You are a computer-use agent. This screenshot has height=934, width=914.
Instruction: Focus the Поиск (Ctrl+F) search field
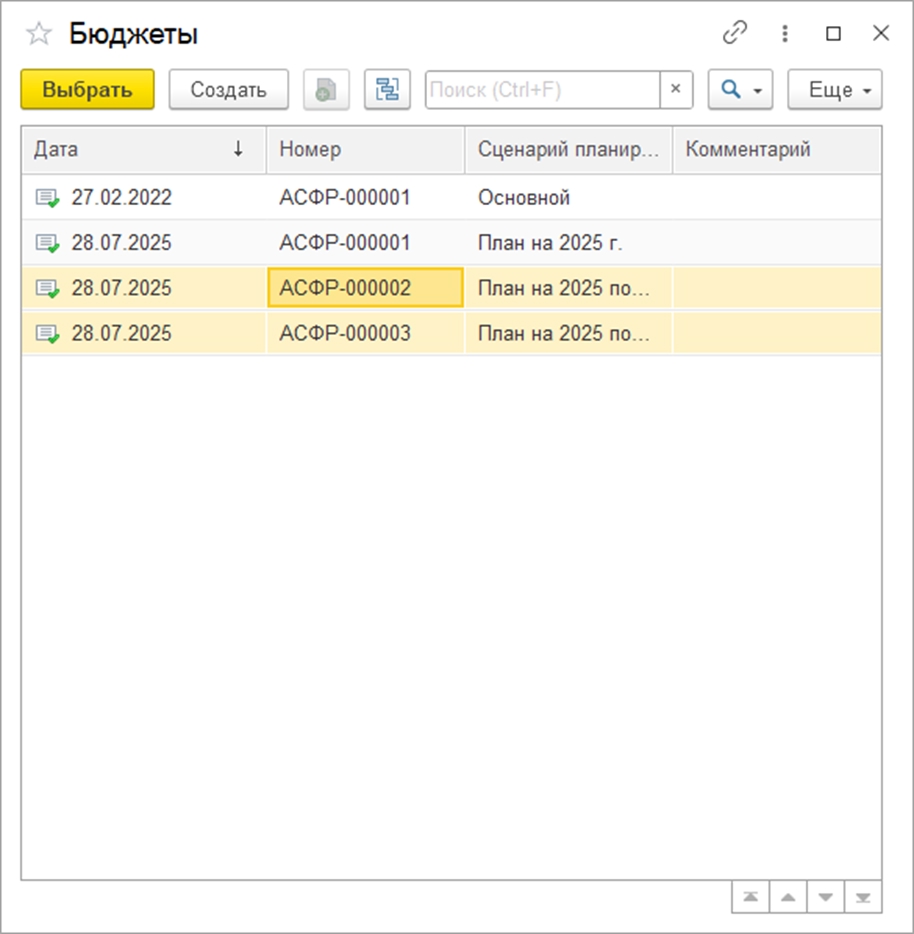(x=542, y=90)
